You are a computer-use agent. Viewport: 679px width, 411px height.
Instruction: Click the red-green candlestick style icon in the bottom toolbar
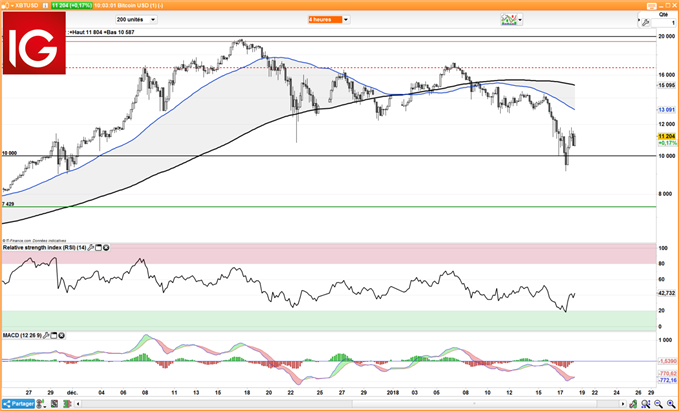click(67, 404)
